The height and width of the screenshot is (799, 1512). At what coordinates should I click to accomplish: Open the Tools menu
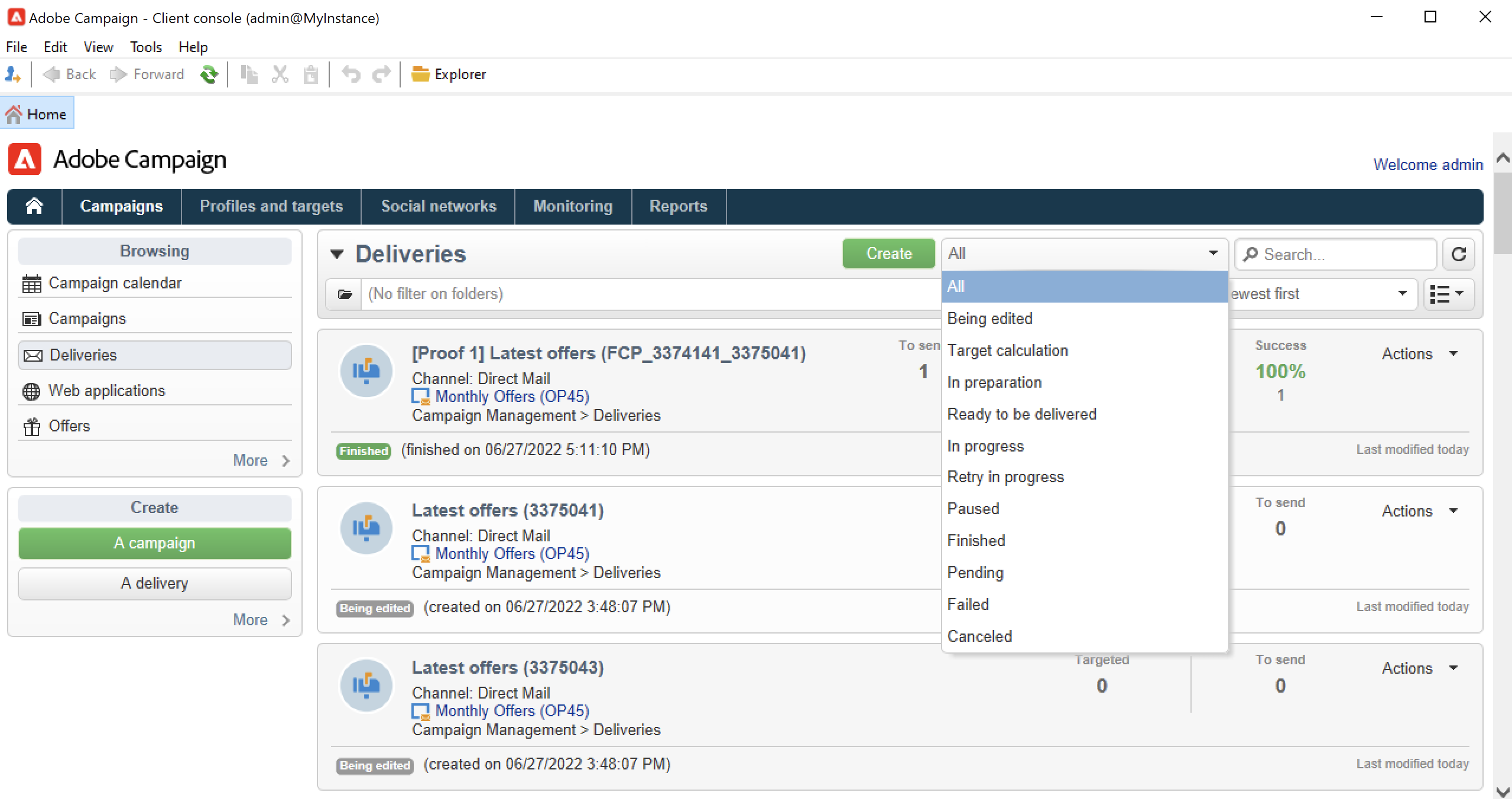[x=145, y=47]
